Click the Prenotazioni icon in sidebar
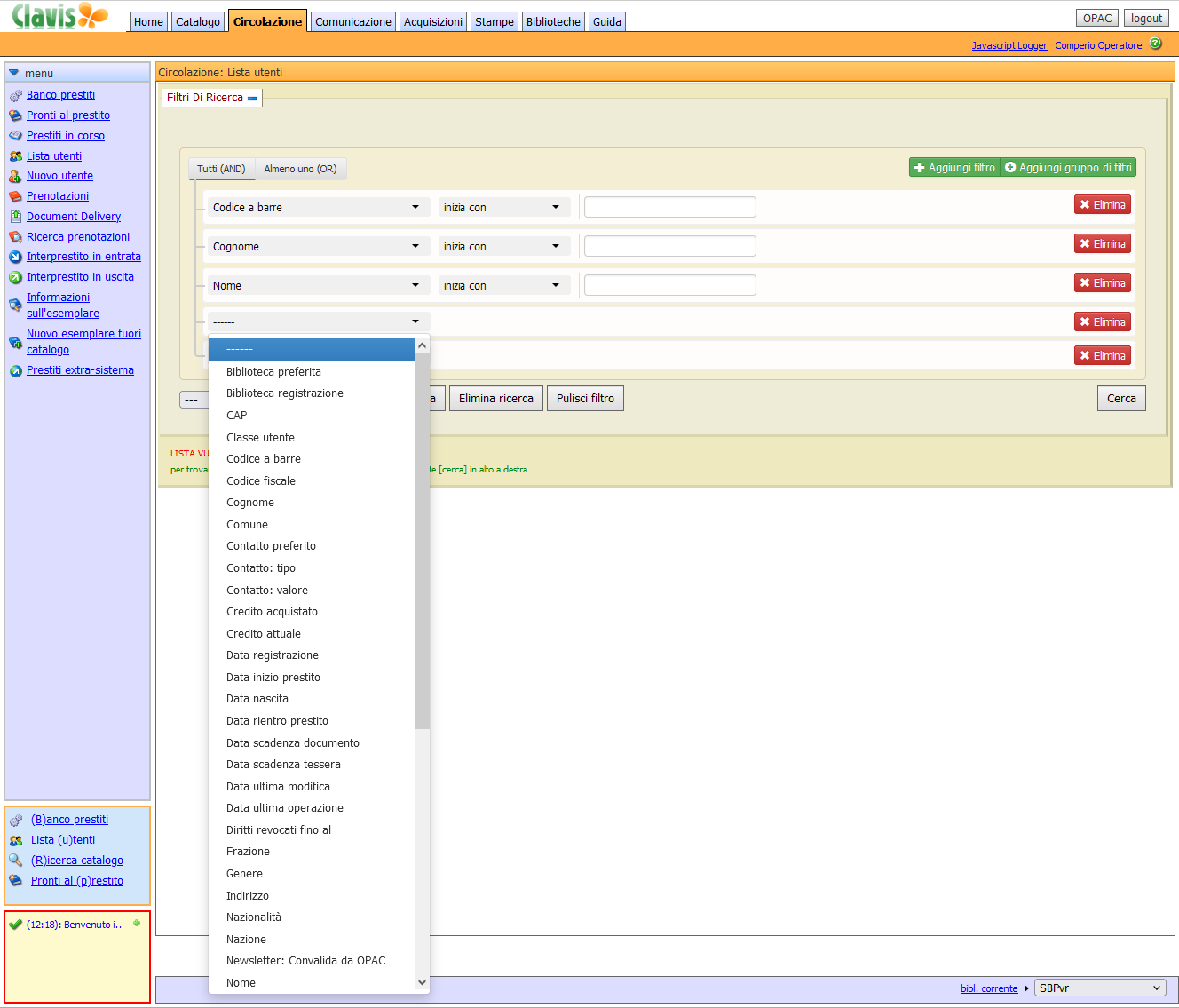 (x=15, y=197)
